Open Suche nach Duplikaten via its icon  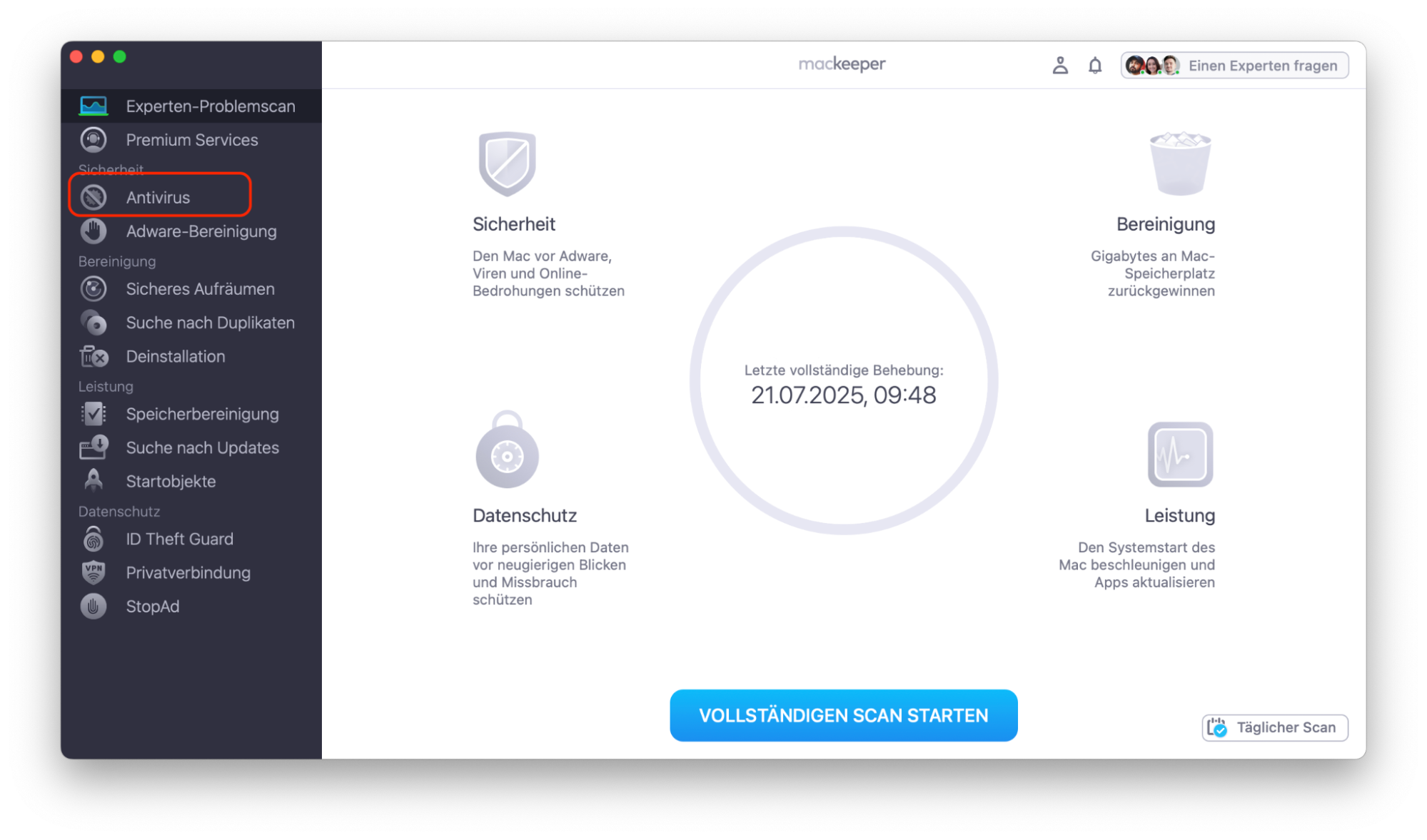(94, 323)
